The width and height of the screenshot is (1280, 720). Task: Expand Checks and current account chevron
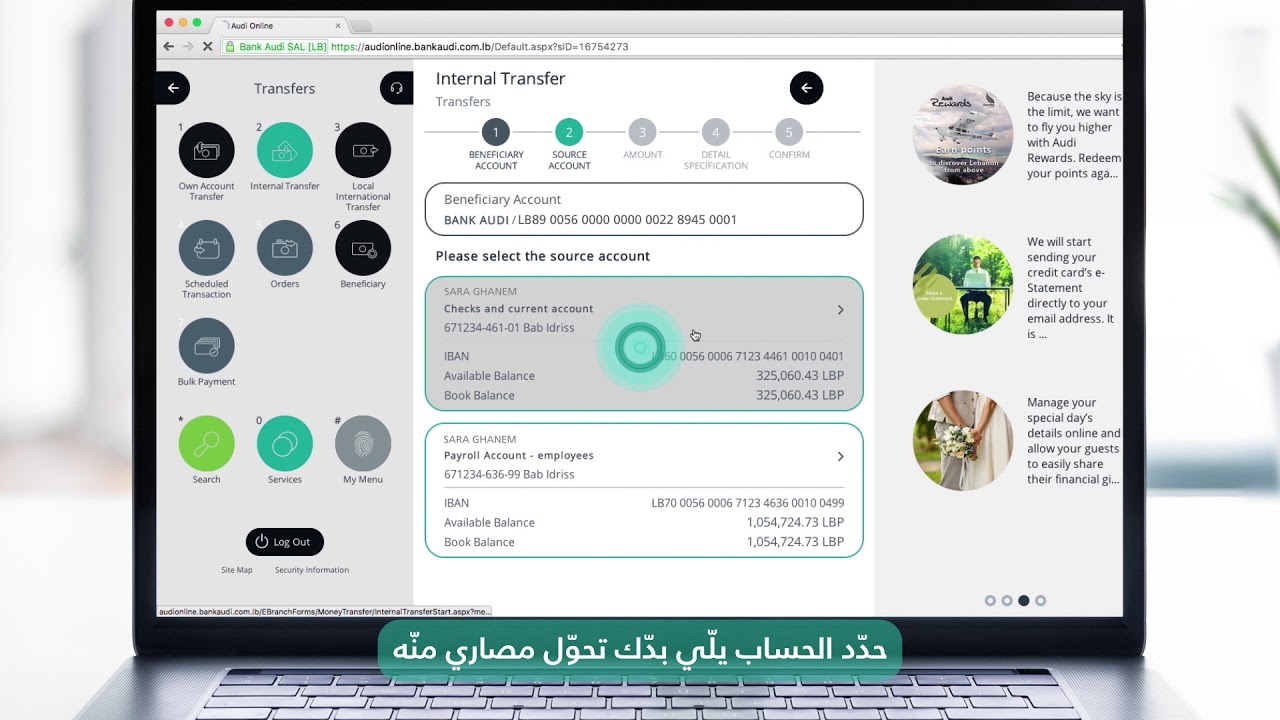coord(840,310)
